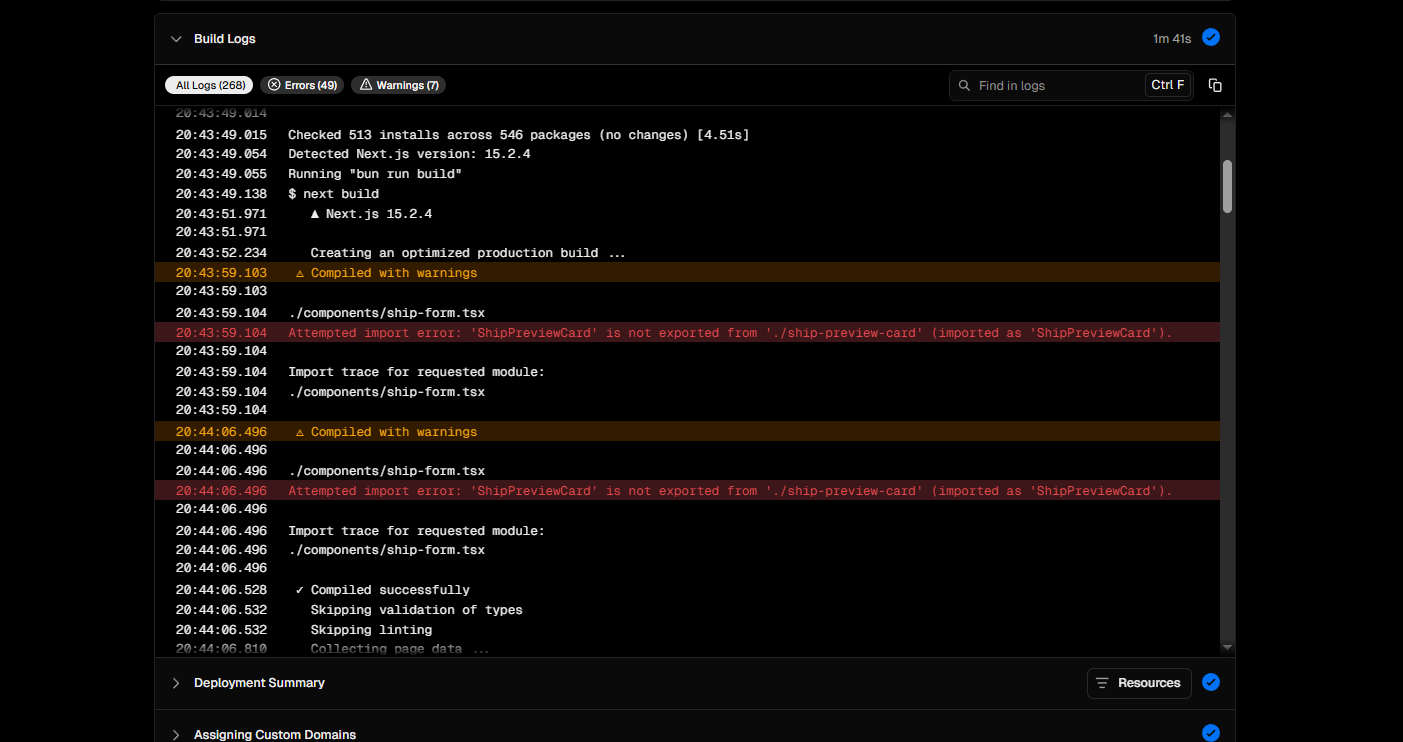Click the second 'Import trace for requested module' line
Viewport: 1403px width, 742px height.
pos(687,530)
